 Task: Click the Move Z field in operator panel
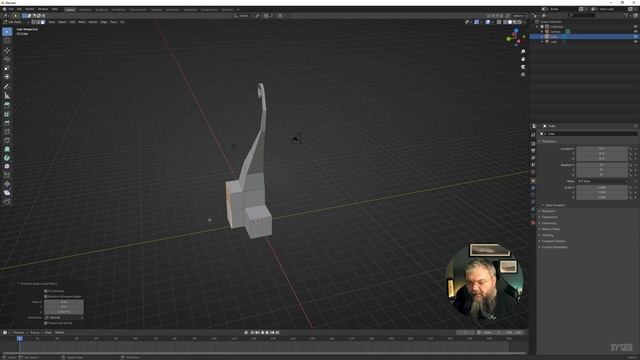point(64,311)
